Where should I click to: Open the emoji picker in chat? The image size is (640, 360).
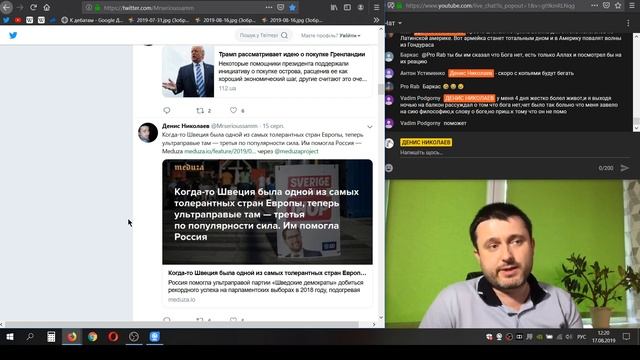point(389,168)
